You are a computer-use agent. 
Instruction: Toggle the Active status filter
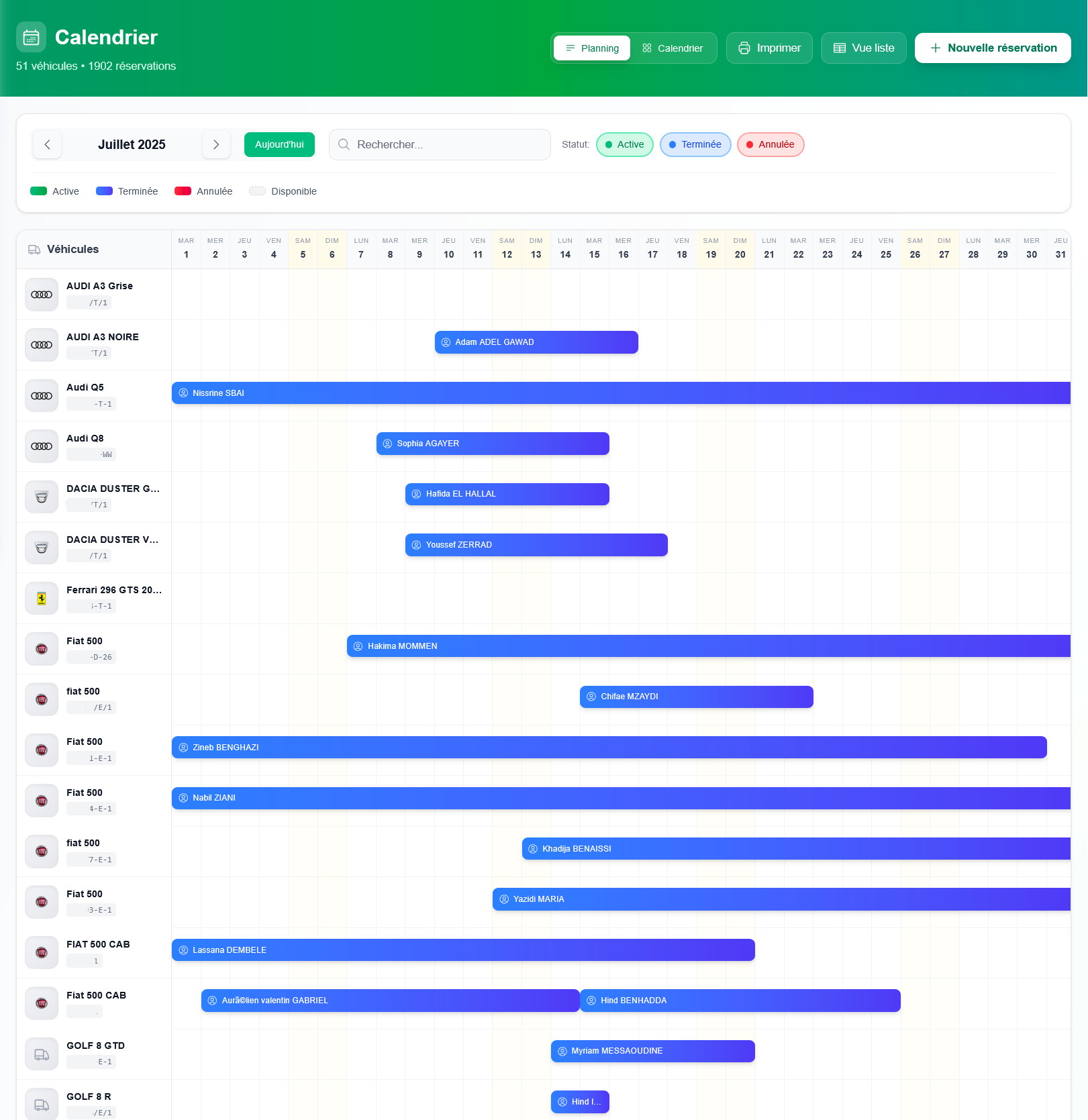click(x=624, y=144)
